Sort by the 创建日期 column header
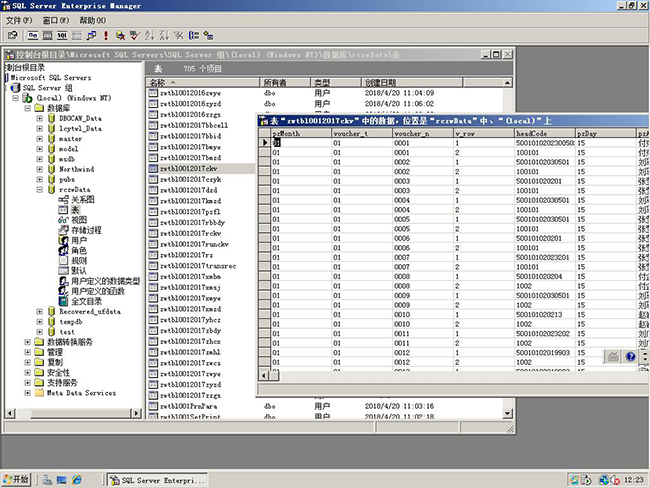Viewport: 650px width, 488px height. [412, 83]
